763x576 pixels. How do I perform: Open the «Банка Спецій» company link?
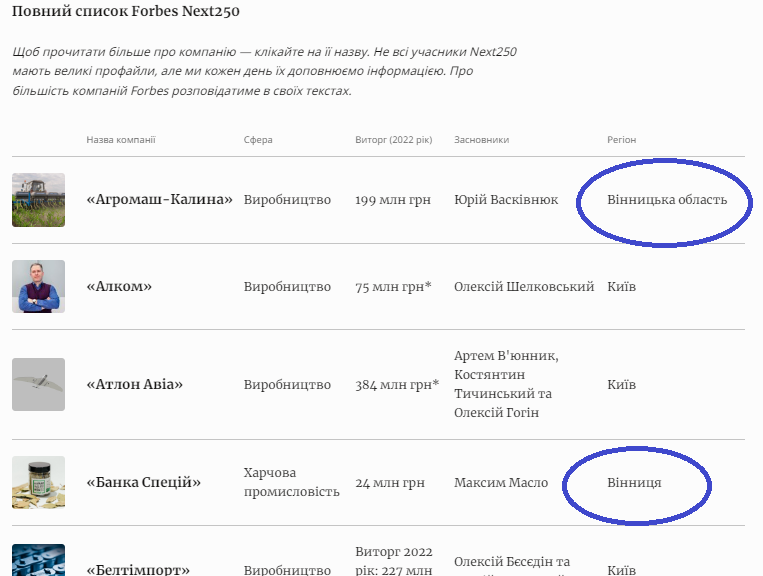pyautogui.click(x=143, y=483)
